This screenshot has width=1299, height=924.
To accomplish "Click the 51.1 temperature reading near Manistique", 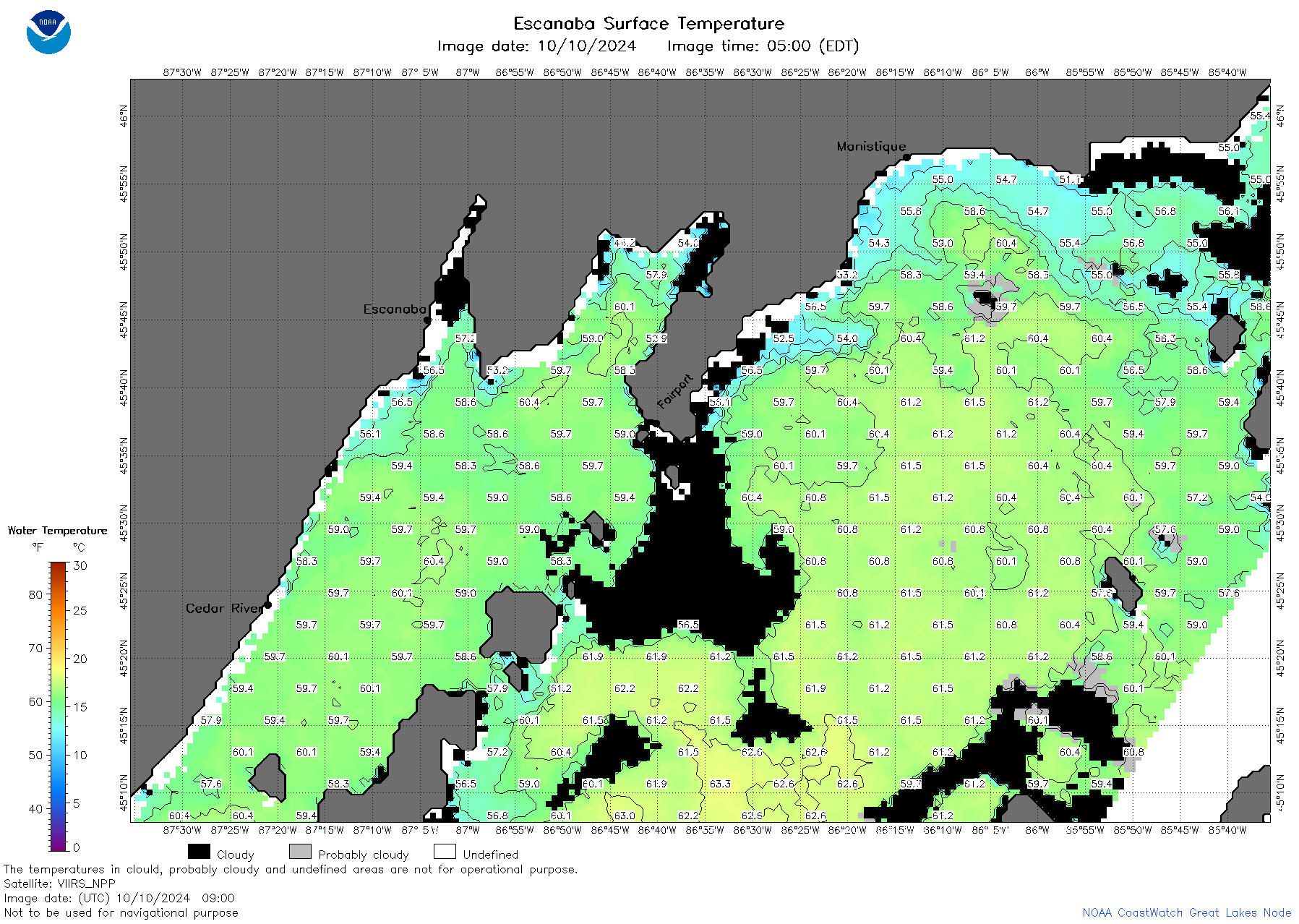I will pyautogui.click(x=1070, y=179).
